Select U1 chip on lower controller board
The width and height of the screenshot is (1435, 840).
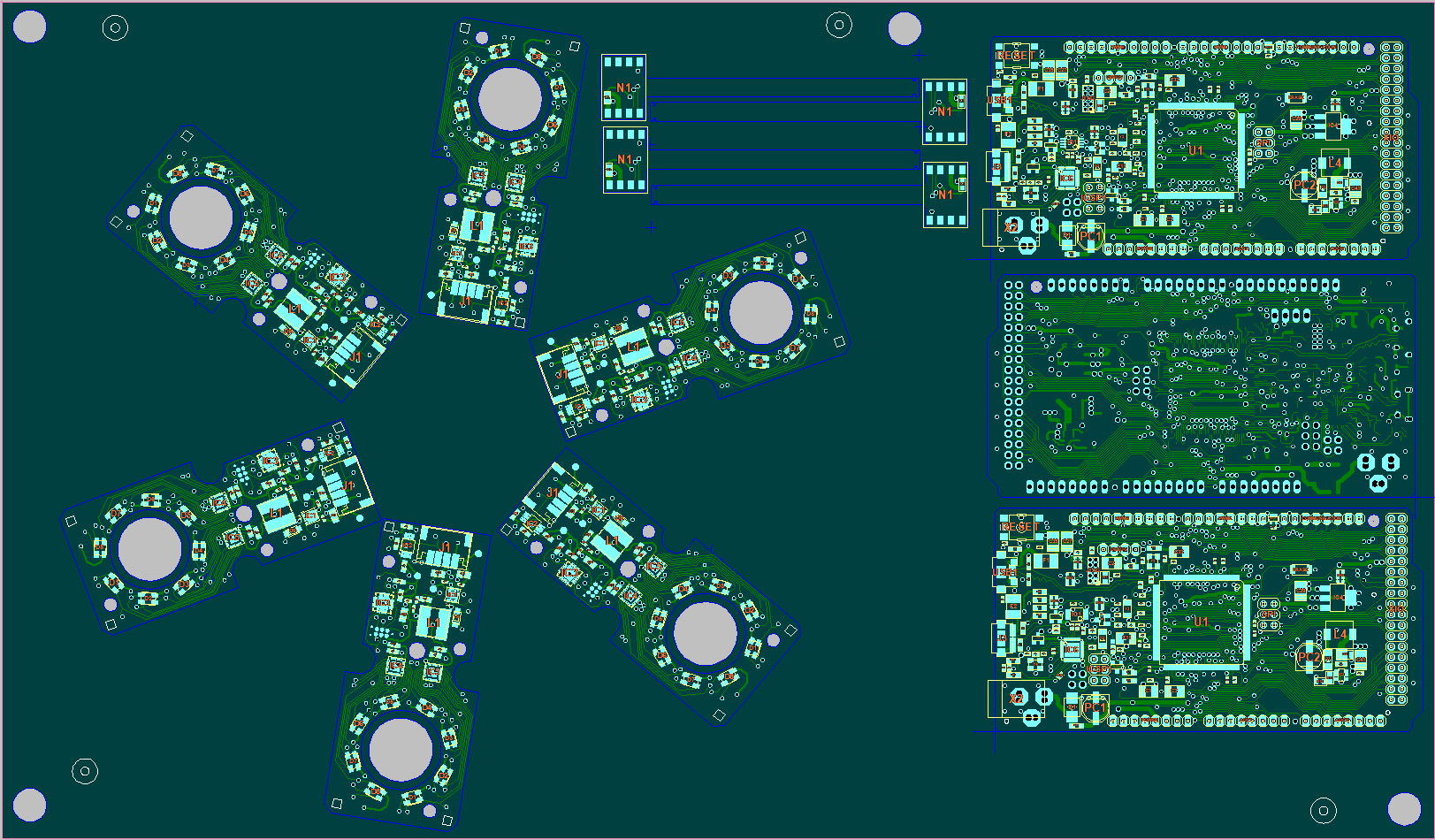pyautogui.click(x=1202, y=622)
